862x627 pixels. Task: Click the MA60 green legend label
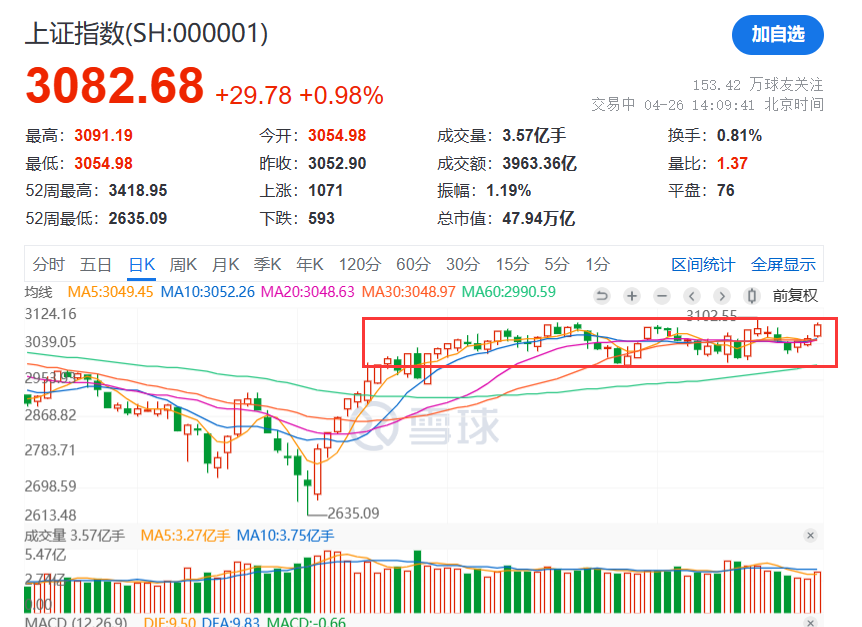509,292
